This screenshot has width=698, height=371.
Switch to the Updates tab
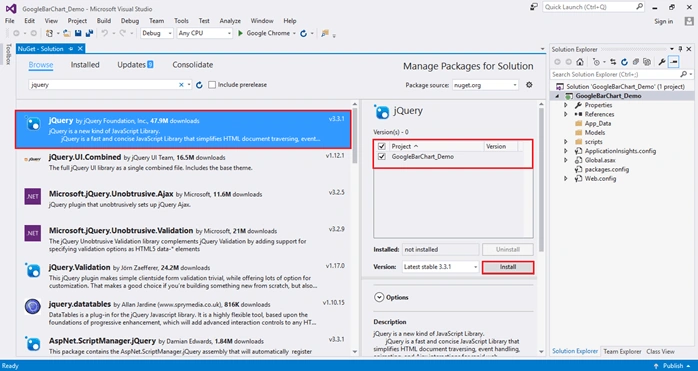[x=135, y=65]
